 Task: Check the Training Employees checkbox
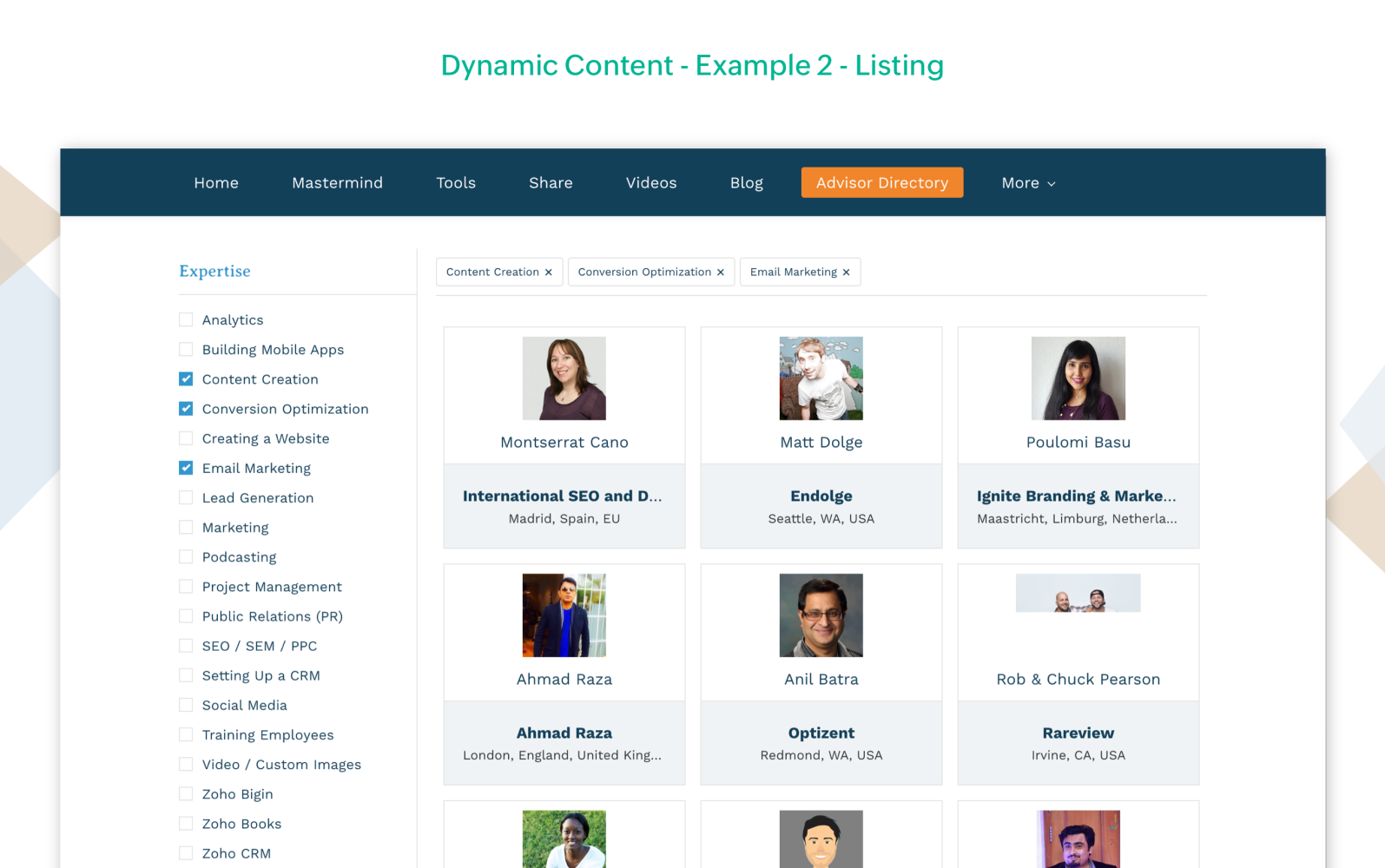click(x=186, y=734)
